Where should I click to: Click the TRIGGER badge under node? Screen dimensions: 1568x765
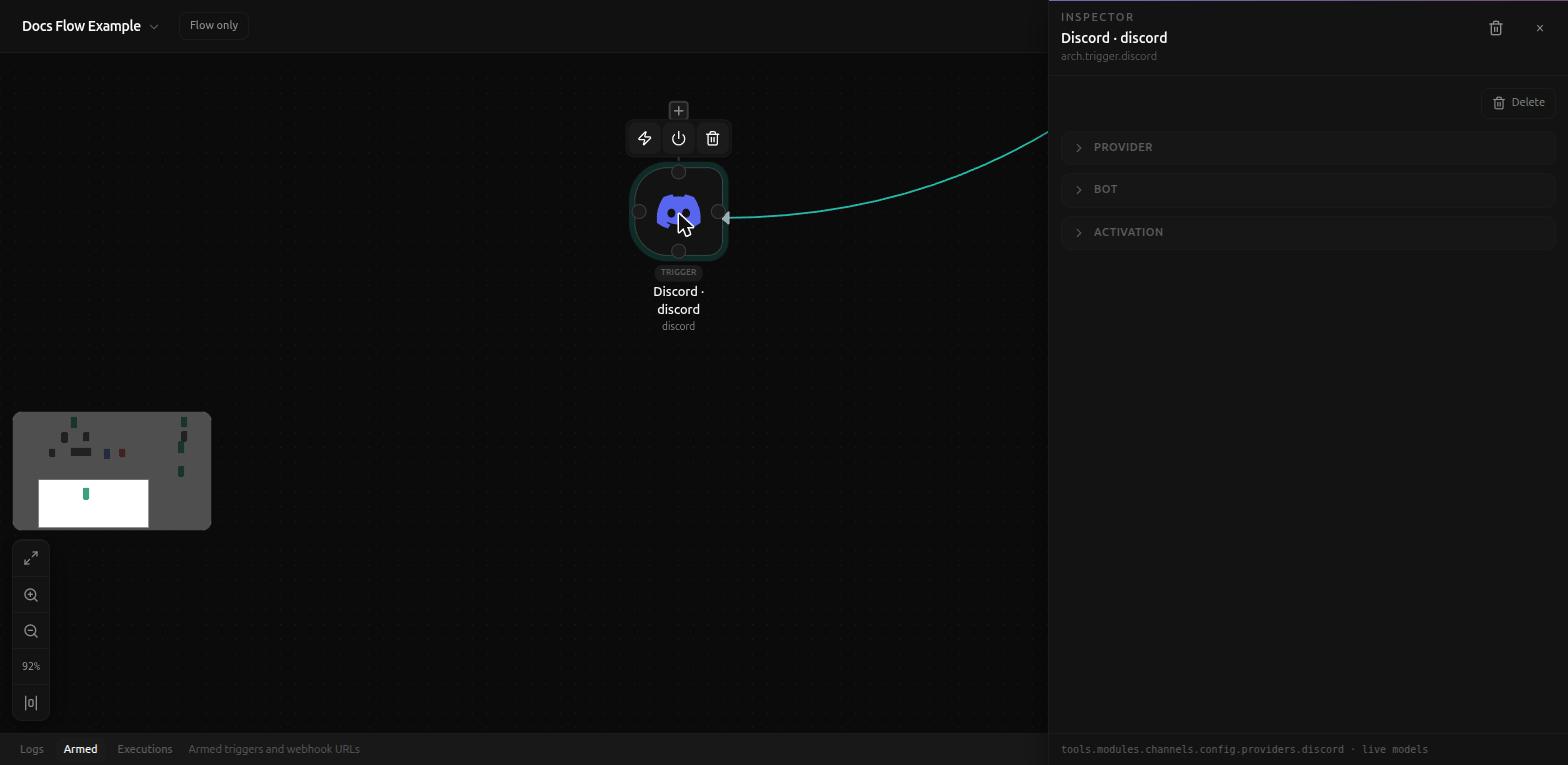click(x=679, y=272)
